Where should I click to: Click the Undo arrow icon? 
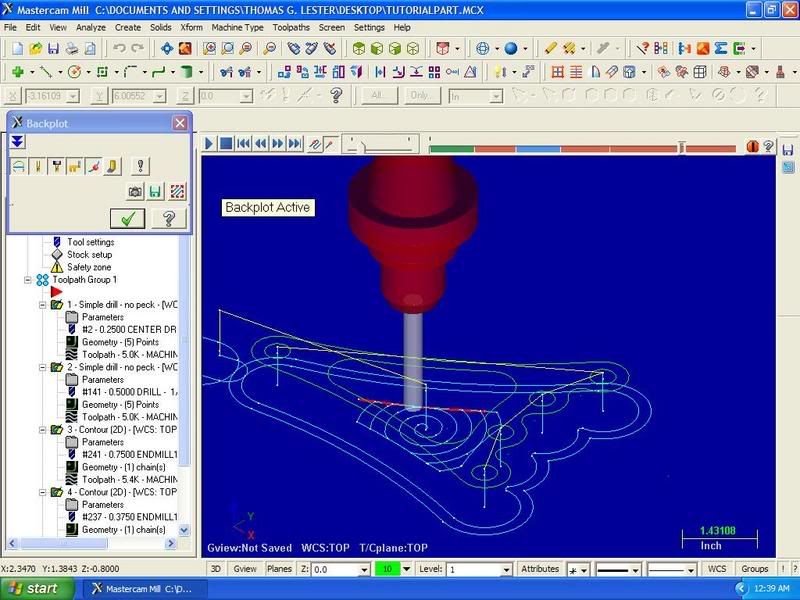tap(119, 48)
